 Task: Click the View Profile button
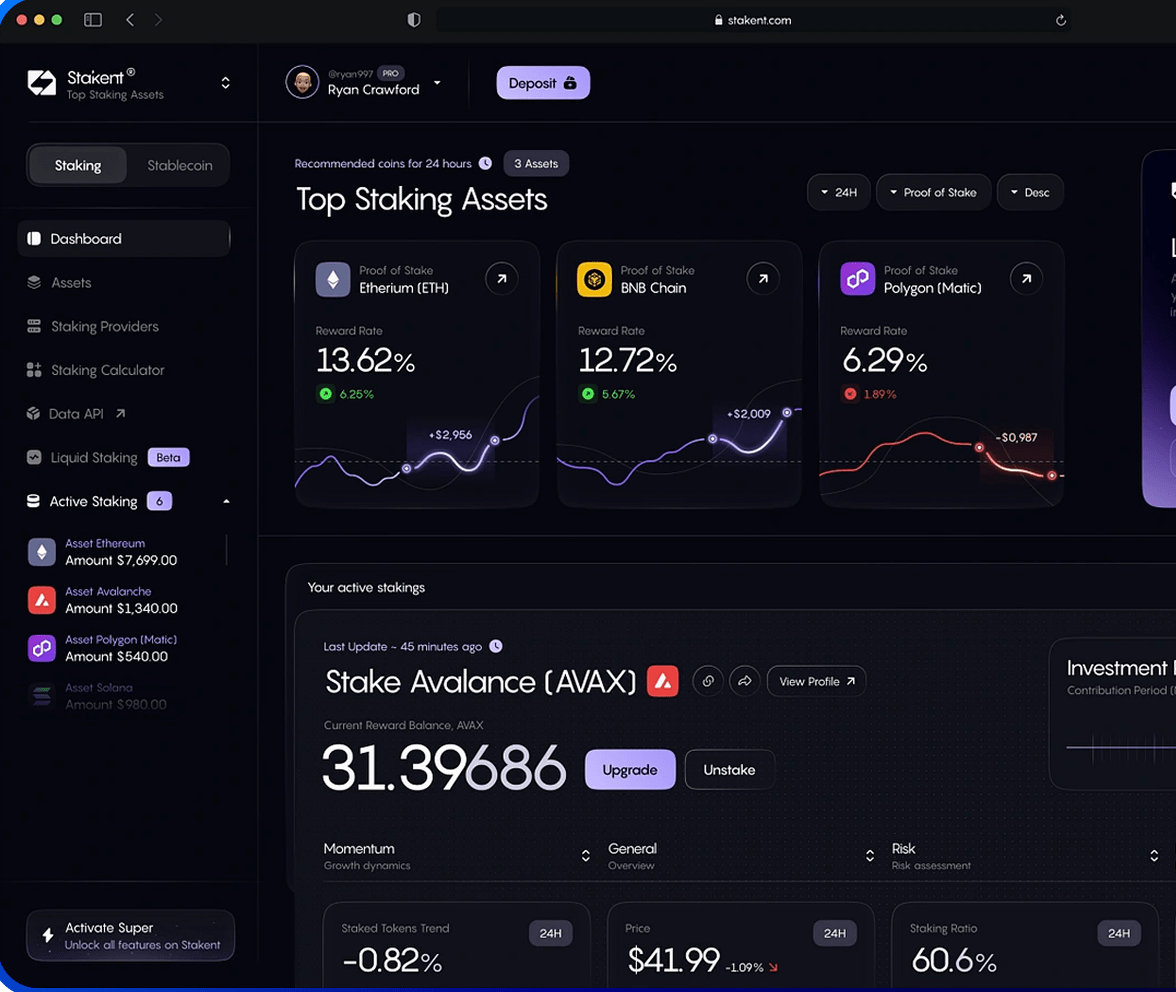816,681
